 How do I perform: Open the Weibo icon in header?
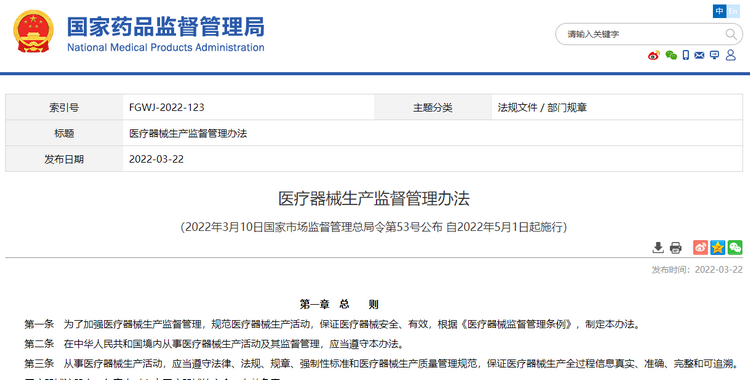pyautogui.click(x=654, y=56)
